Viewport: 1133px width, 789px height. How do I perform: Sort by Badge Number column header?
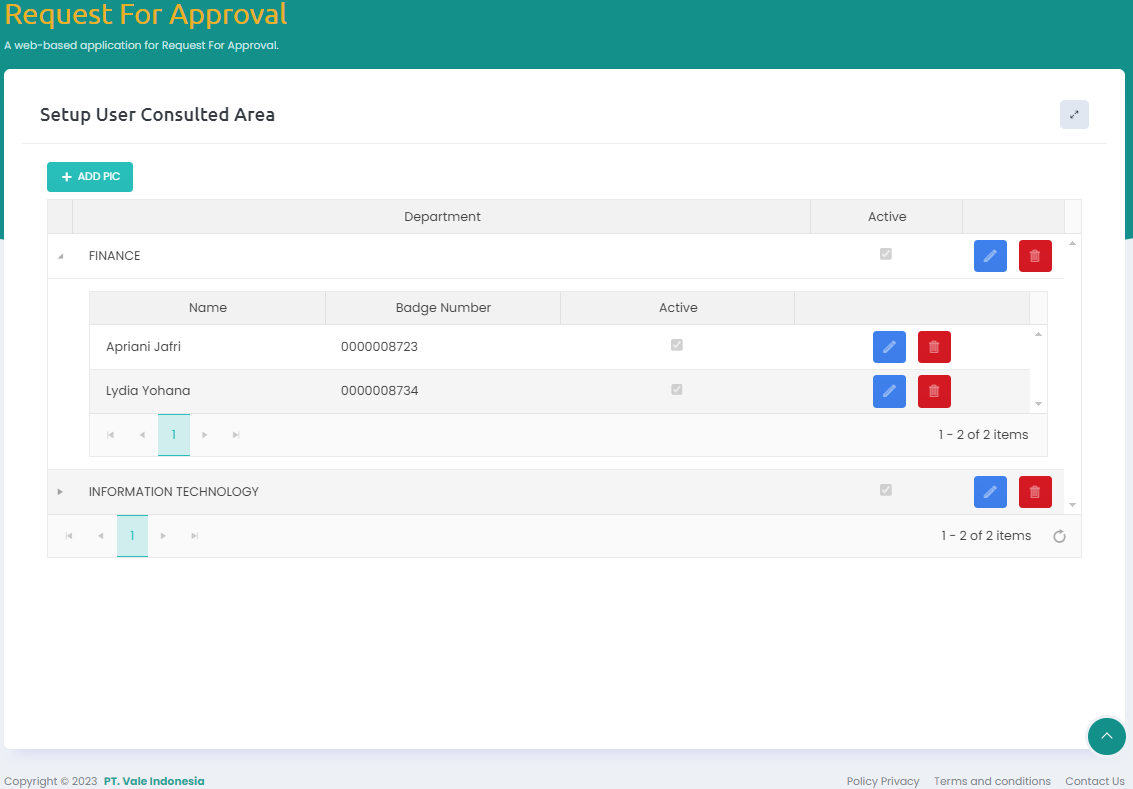(442, 308)
